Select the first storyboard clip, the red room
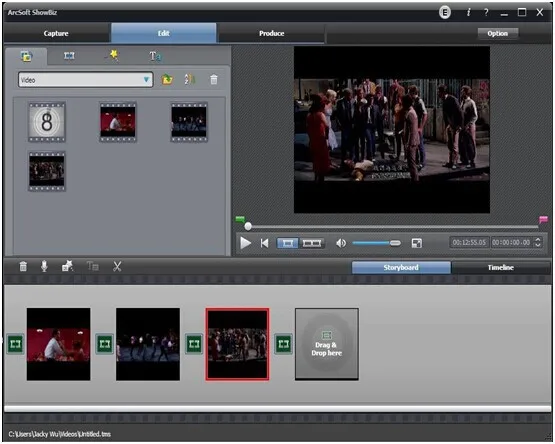 58,345
